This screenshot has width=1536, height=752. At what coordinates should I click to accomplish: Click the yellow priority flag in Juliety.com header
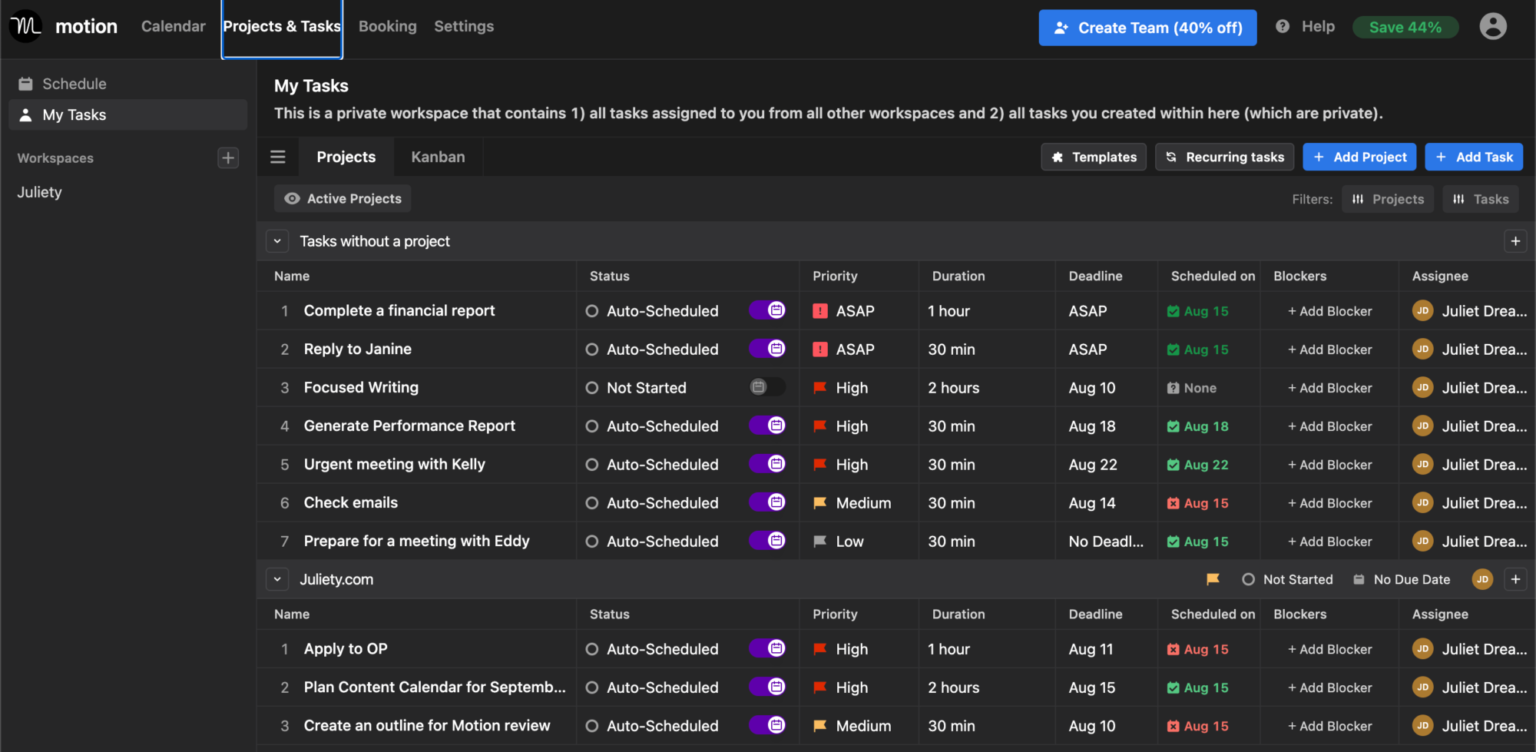tap(1213, 579)
